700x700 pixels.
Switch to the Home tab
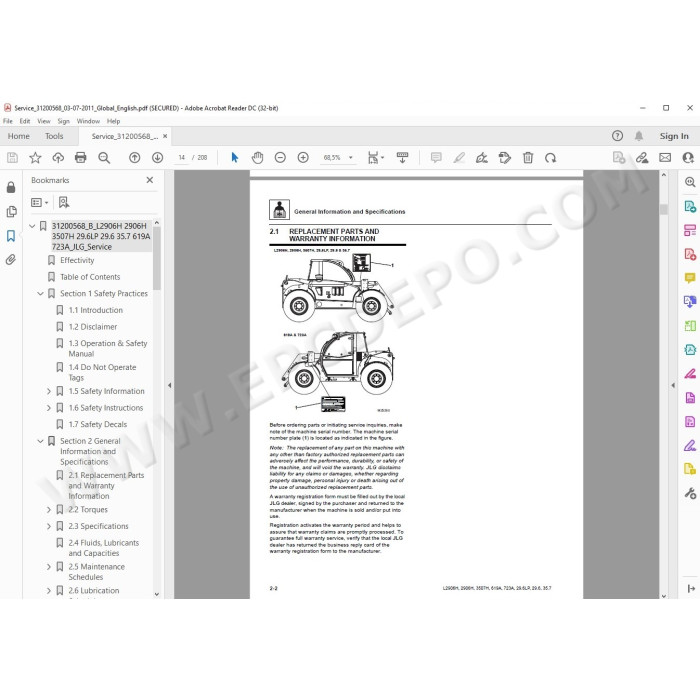[x=19, y=136]
